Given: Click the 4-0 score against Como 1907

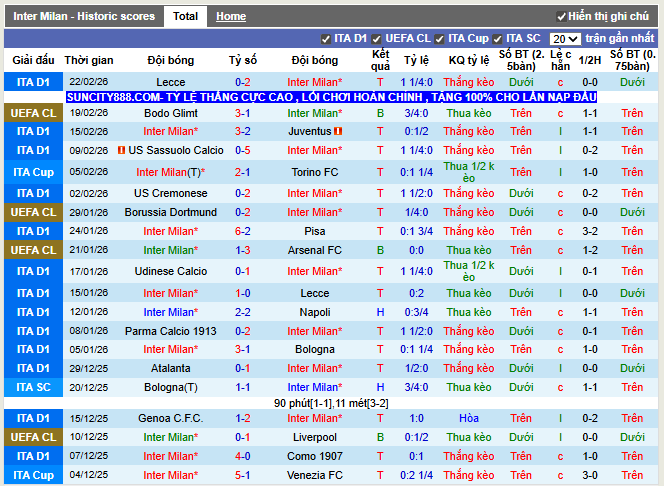Looking at the screenshot, I should tap(243, 456).
